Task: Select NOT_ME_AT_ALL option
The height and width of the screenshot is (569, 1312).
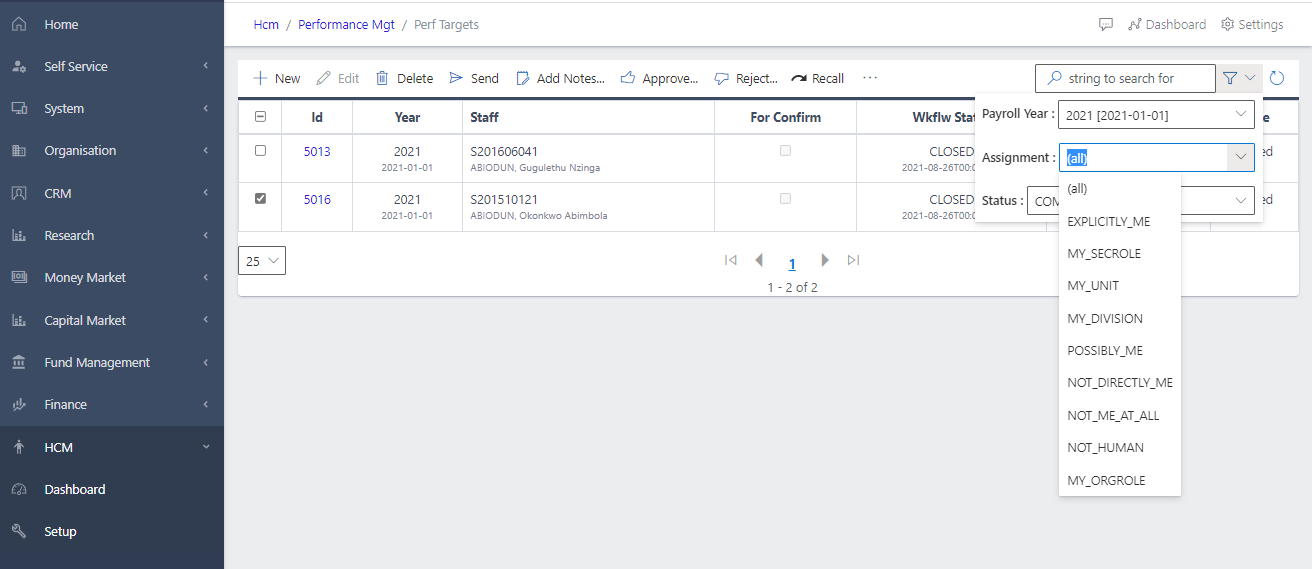Action: (x=1120, y=416)
